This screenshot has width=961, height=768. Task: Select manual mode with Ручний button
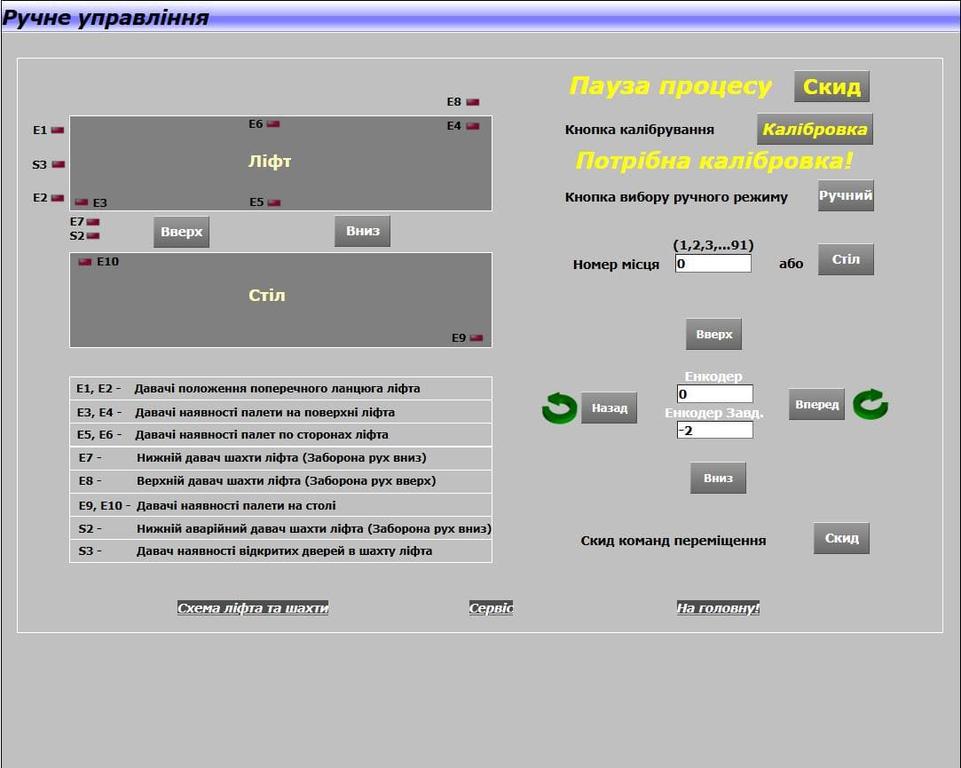[845, 196]
